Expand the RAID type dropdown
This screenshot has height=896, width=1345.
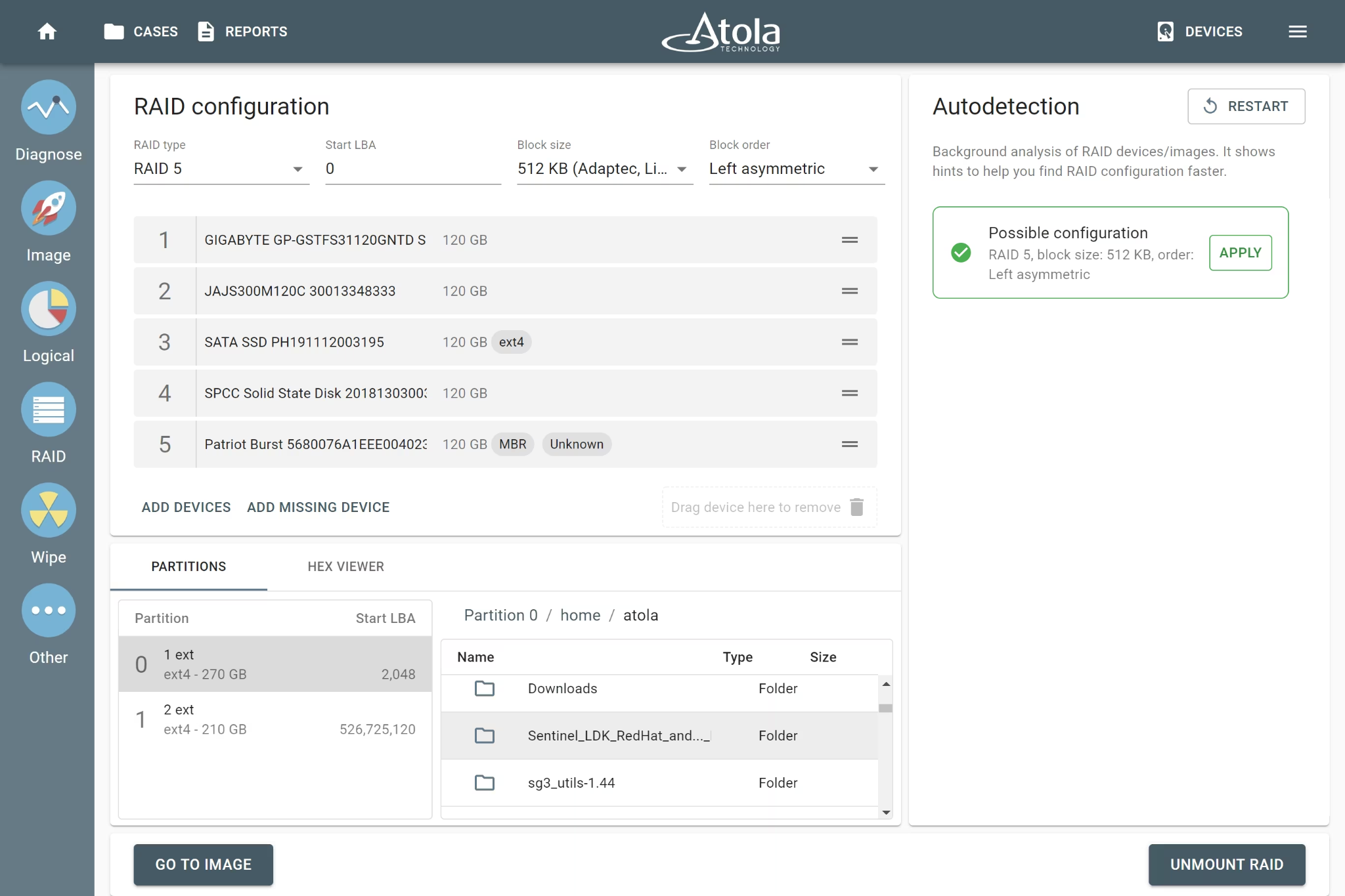(x=221, y=169)
